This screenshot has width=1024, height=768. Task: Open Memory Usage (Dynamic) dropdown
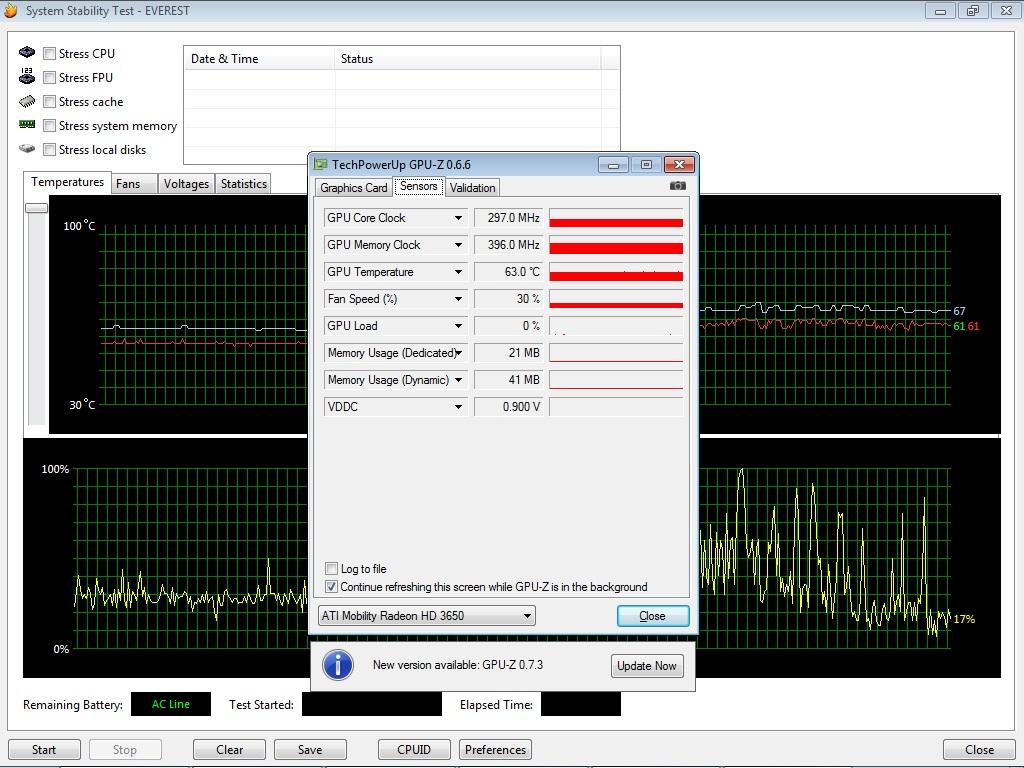tap(458, 379)
